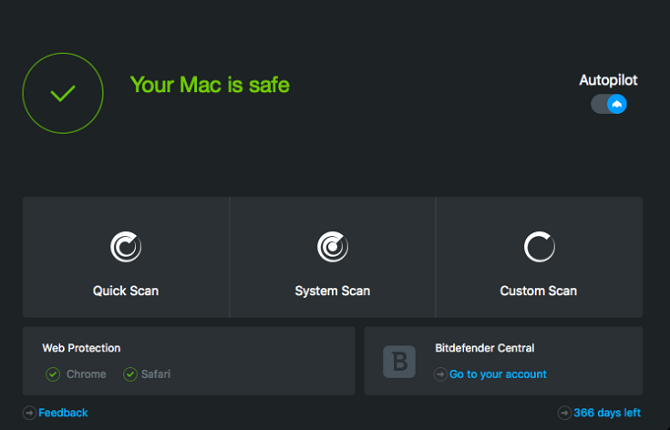The image size is (670, 430).
Task: Click the Chrome label text
Action: click(86, 374)
